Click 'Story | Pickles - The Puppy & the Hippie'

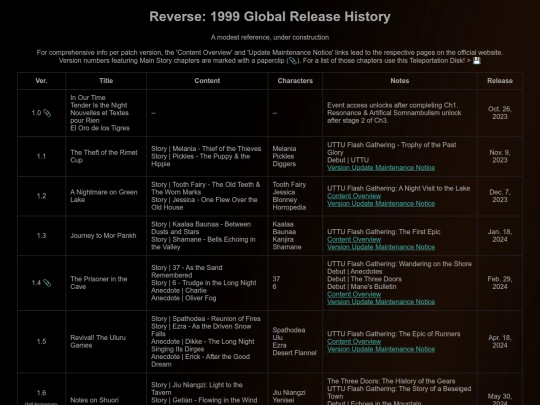click(200, 160)
